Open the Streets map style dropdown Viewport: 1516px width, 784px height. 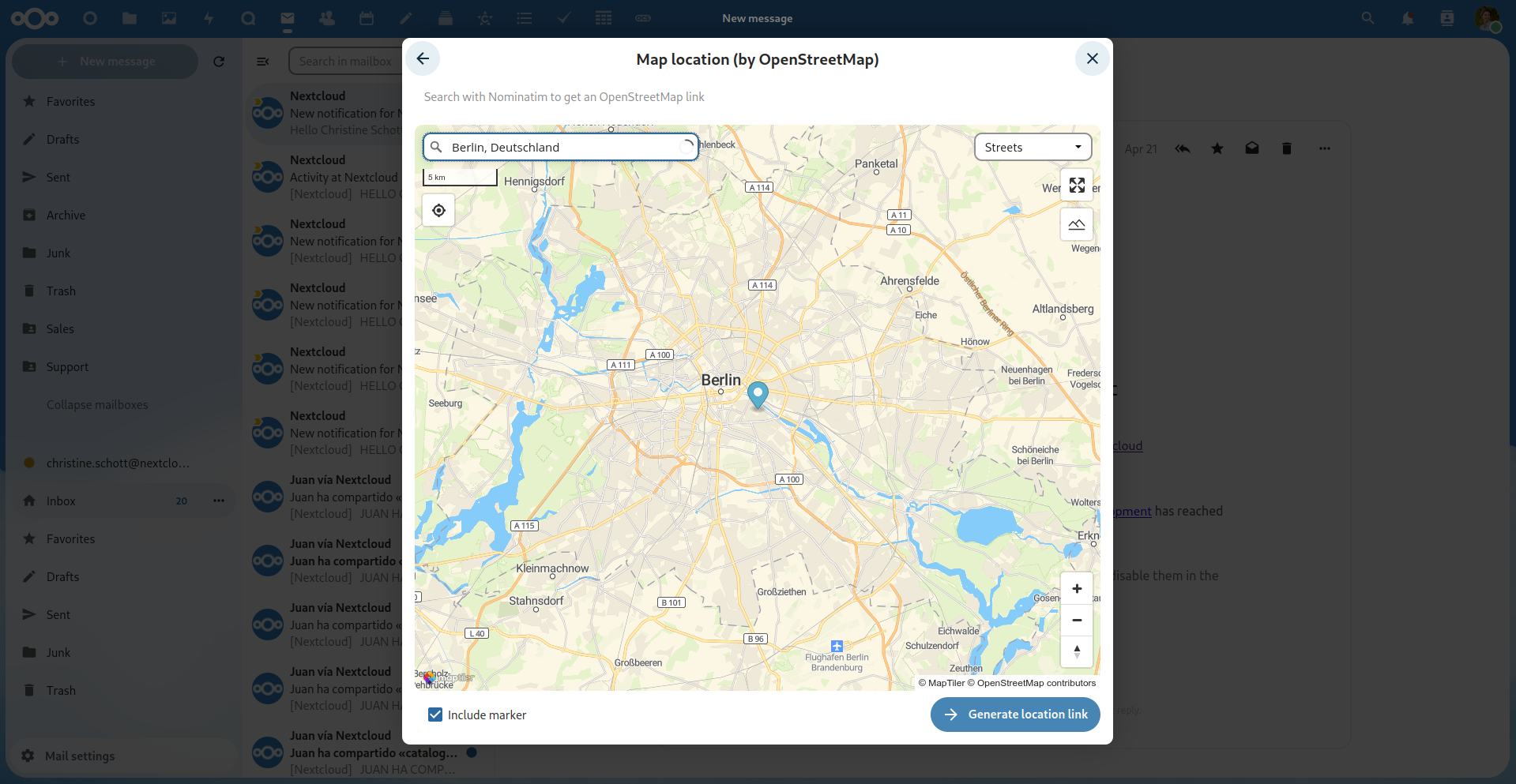click(x=1033, y=147)
